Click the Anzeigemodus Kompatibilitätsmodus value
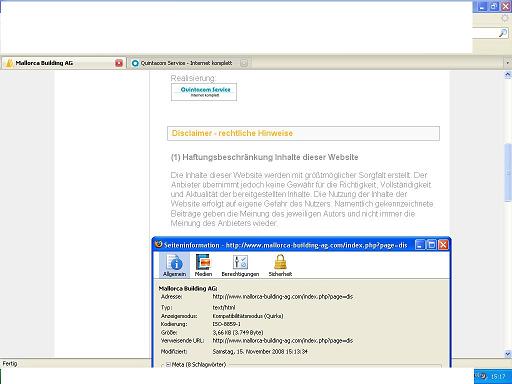This screenshot has height=384, width=512. 248,316
